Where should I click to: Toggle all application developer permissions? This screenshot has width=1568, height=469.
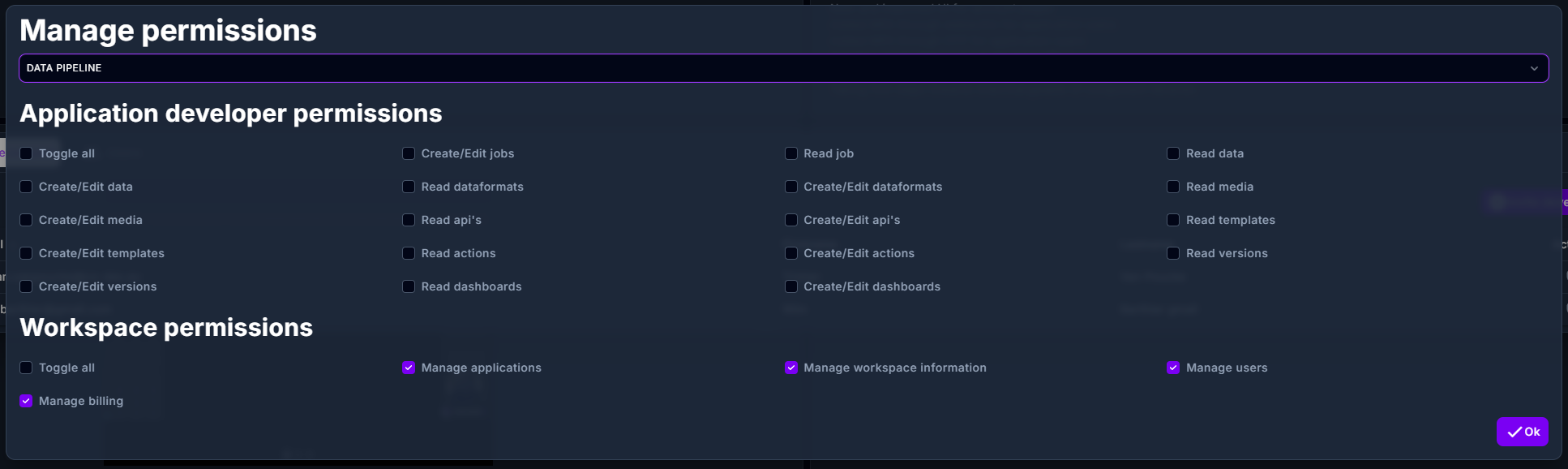coord(26,153)
